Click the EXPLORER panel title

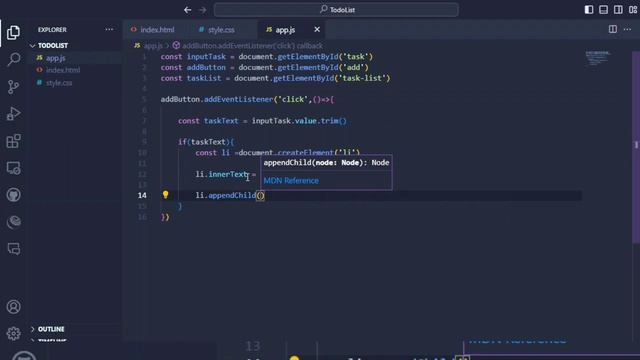[52, 30]
